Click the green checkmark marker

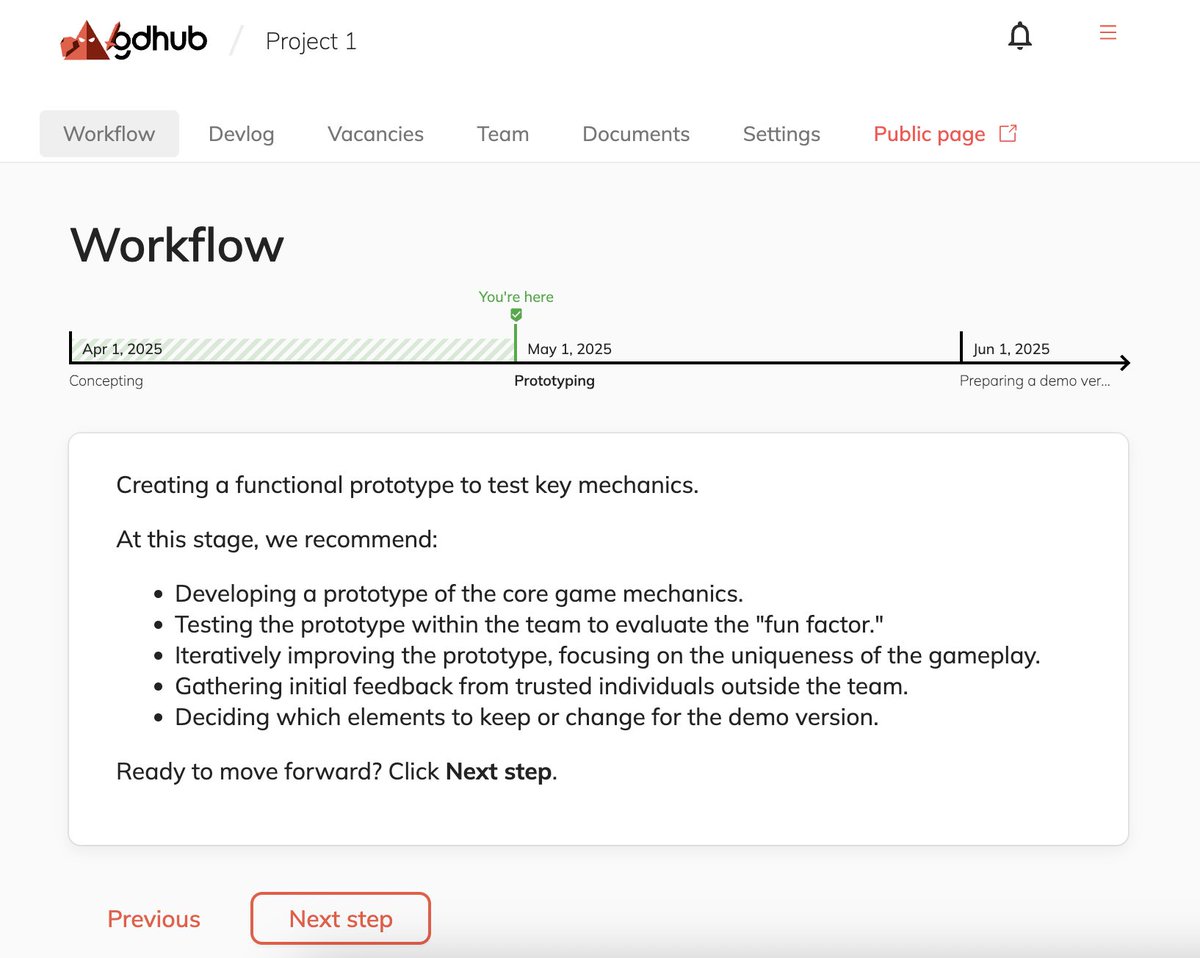[x=515, y=313]
